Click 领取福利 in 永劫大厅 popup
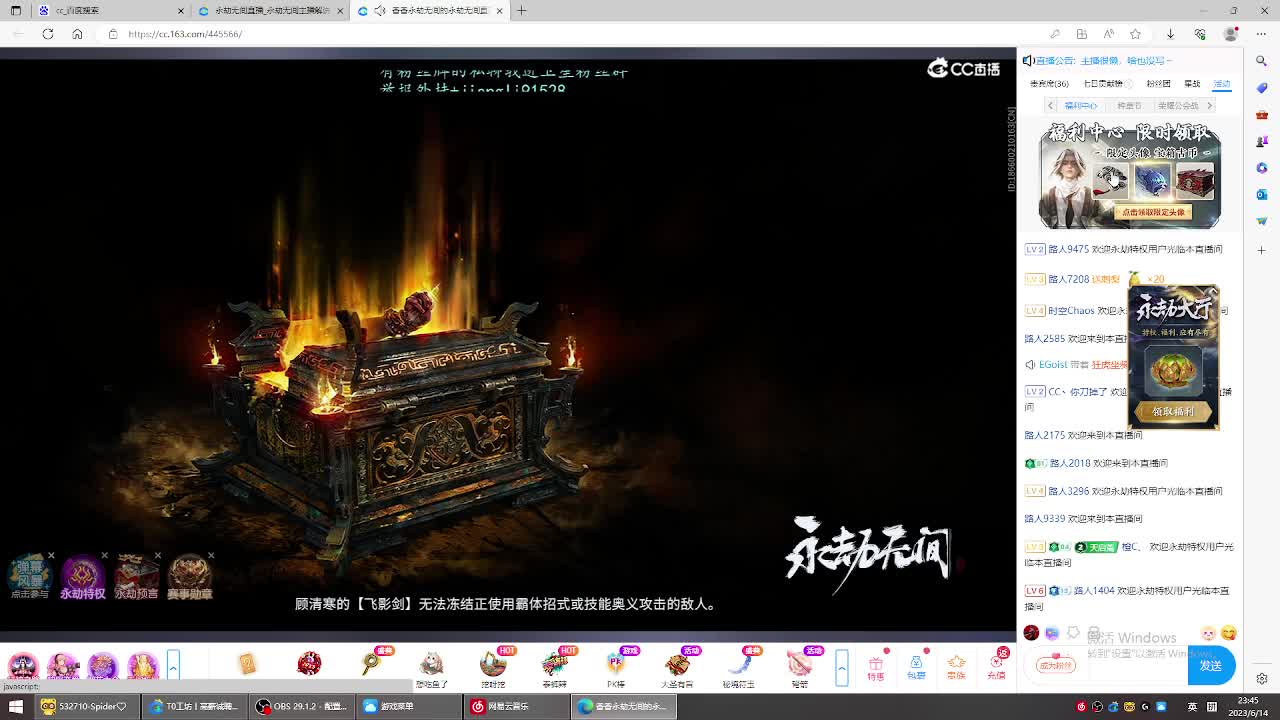Image resolution: width=1280 pixels, height=720 pixels. 1173,411
